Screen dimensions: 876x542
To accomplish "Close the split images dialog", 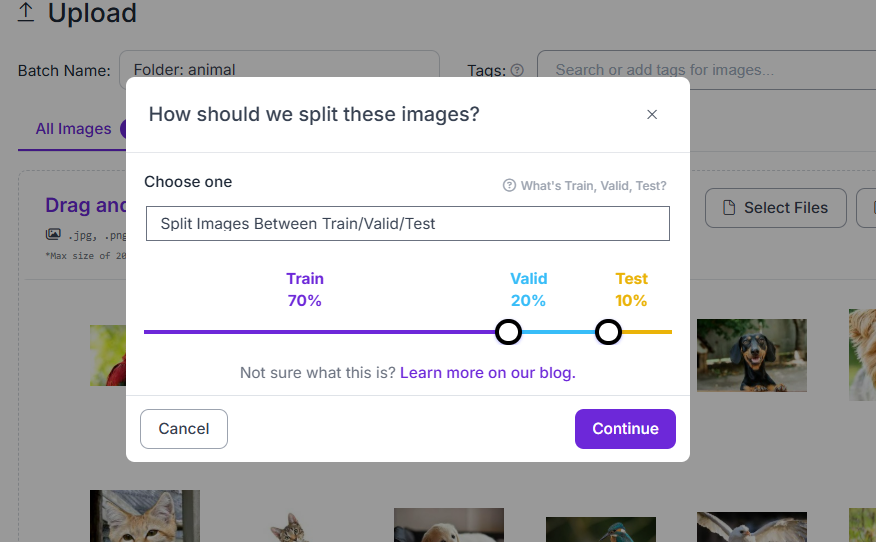I will [x=651, y=115].
